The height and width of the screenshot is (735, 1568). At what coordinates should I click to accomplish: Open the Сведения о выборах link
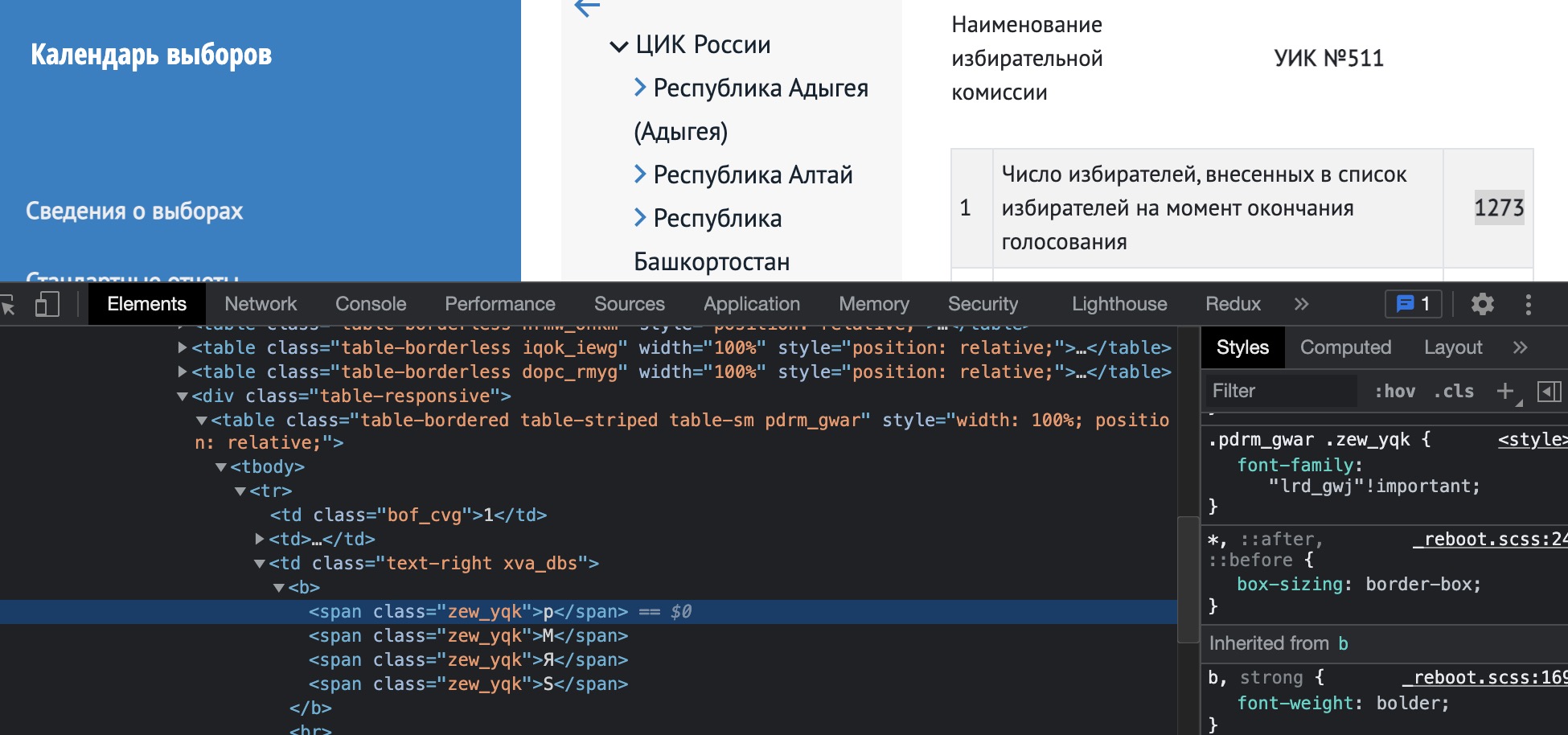point(134,211)
